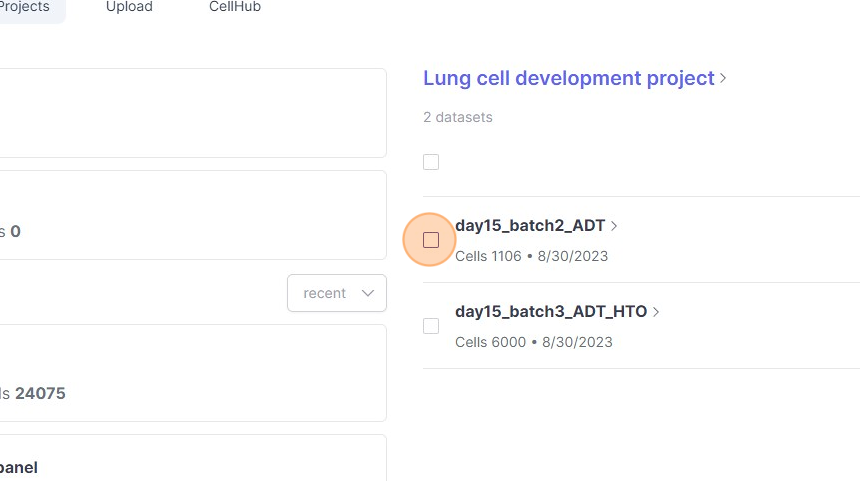The width and height of the screenshot is (860, 481).
Task: Click chevron beside Lung cell development project
Action: [723, 78]
